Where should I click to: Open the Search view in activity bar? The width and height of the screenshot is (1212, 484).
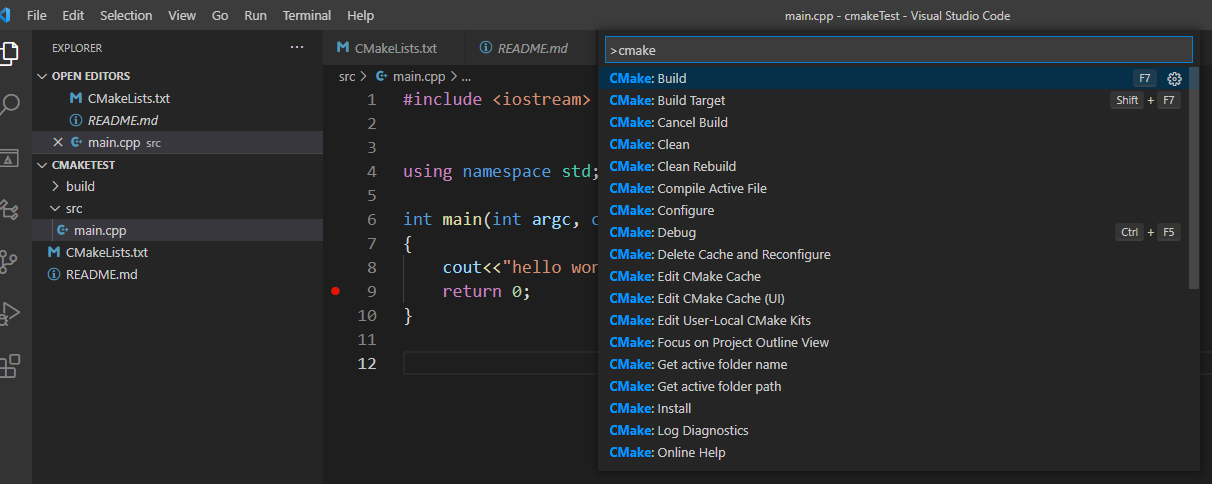(x=9, y=105)
